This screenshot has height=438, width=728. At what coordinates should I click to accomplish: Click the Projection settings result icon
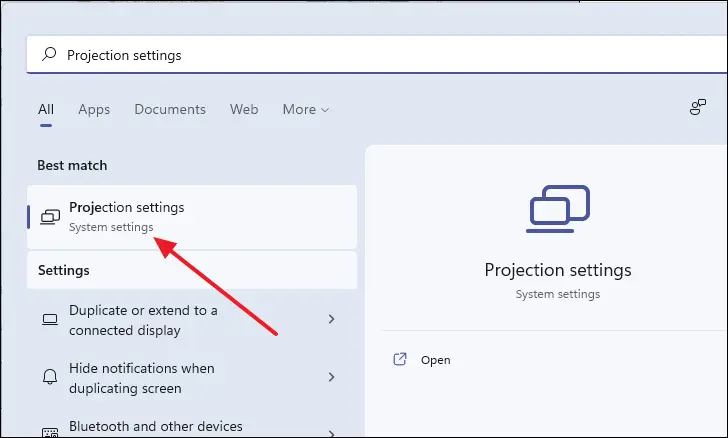click(50, 217)
